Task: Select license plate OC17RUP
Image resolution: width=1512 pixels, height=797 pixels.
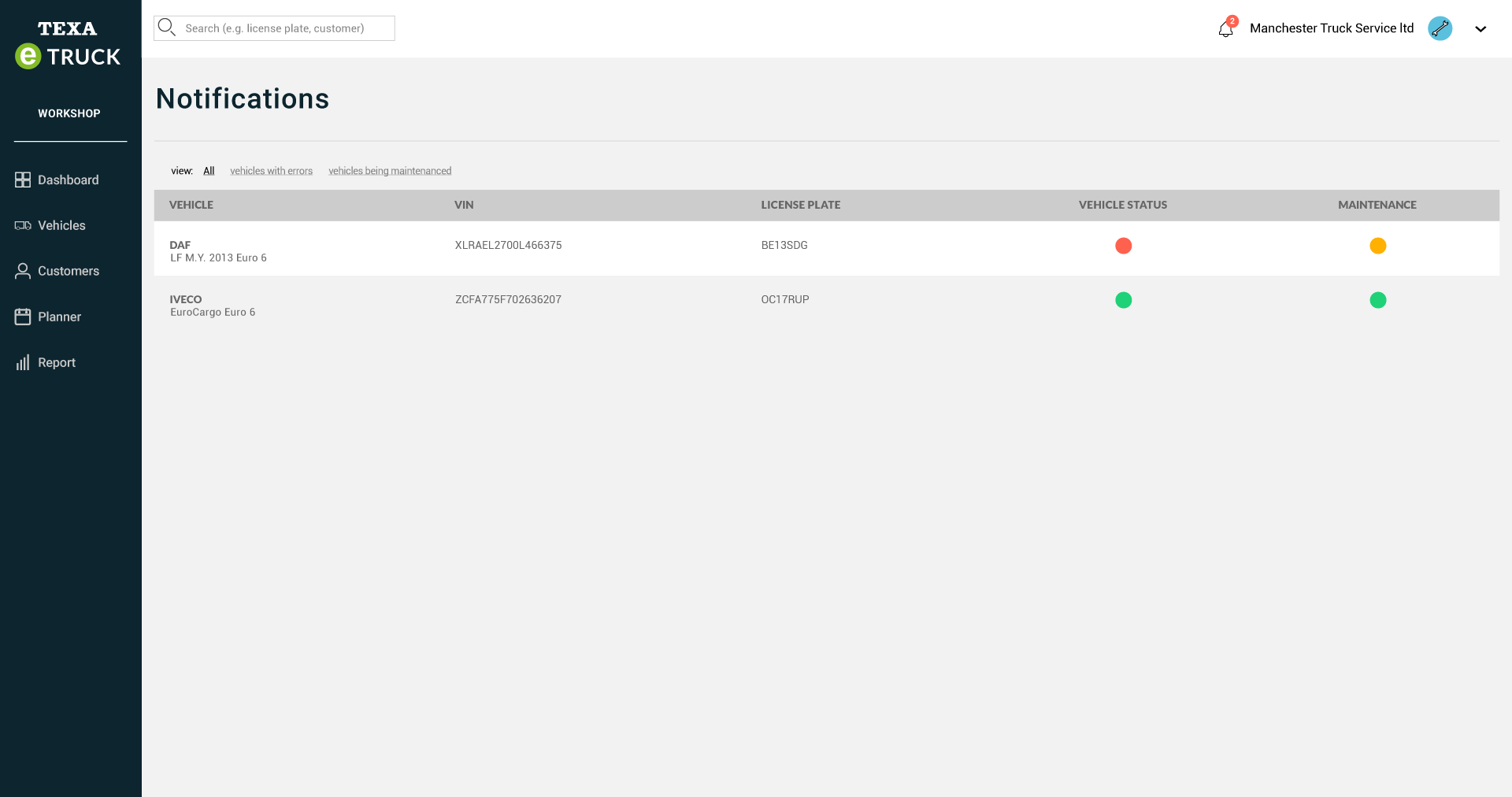Action: (785, 299)
